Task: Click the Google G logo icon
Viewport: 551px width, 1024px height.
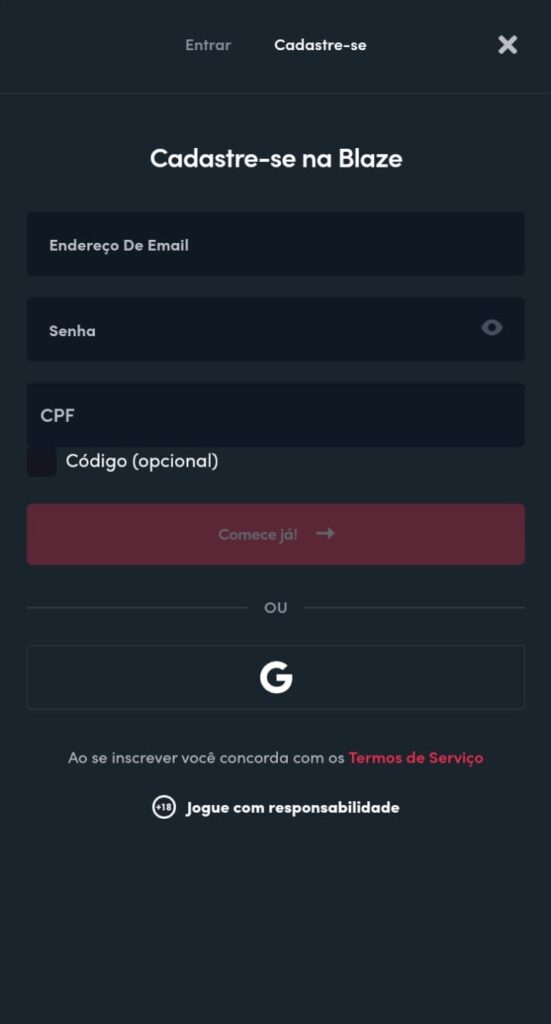Action: (276, 677)
